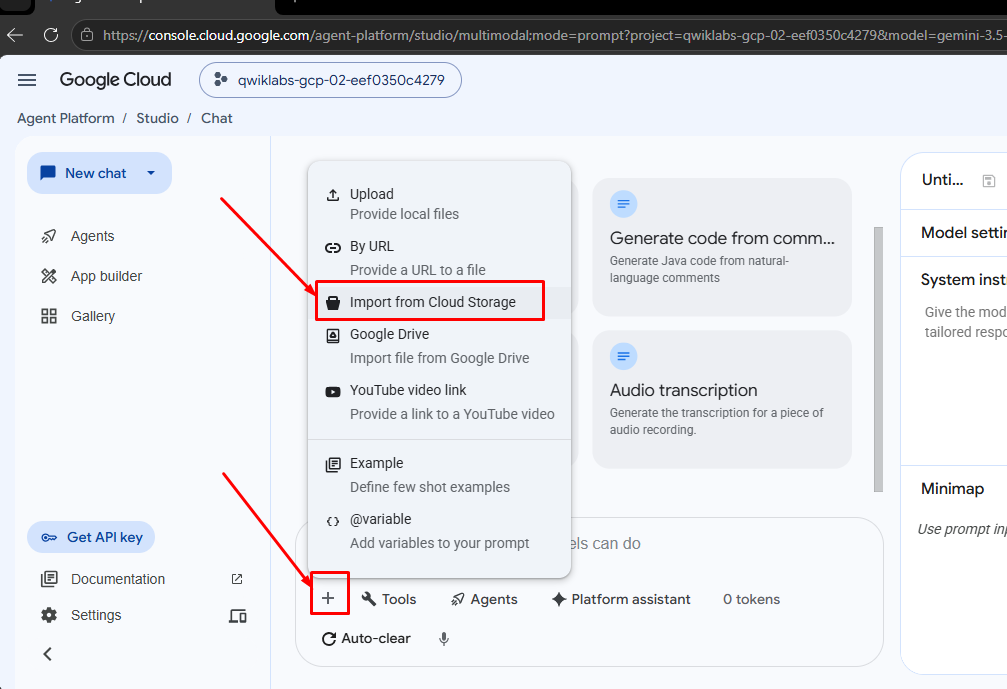
Task: Click the plus icon to add content
Action: pos(328,598)
